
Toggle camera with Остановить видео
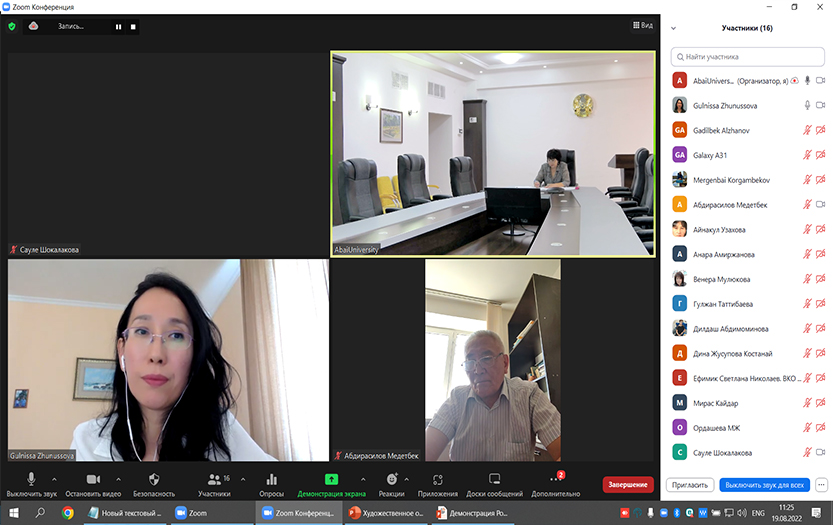point(93,480)
